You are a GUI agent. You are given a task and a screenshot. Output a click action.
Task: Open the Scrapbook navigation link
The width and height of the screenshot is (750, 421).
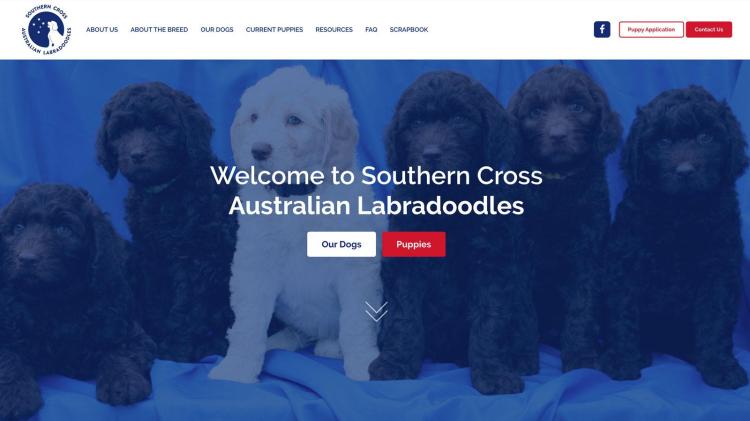409,30
